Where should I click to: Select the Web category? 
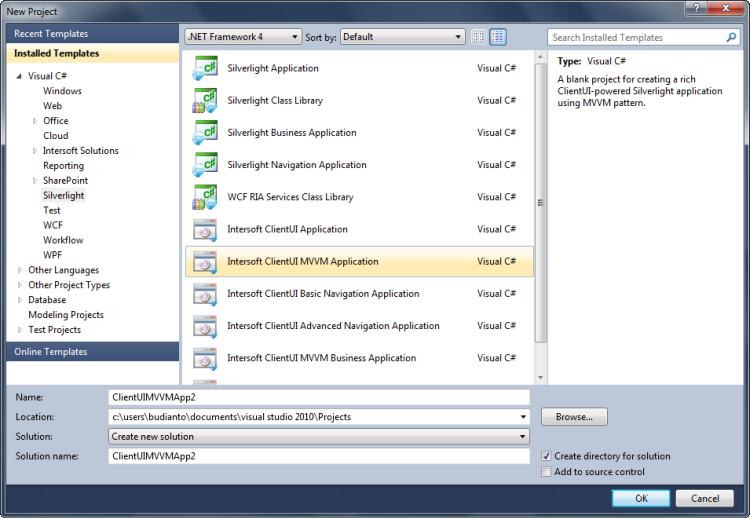click(x=53, y=106)
